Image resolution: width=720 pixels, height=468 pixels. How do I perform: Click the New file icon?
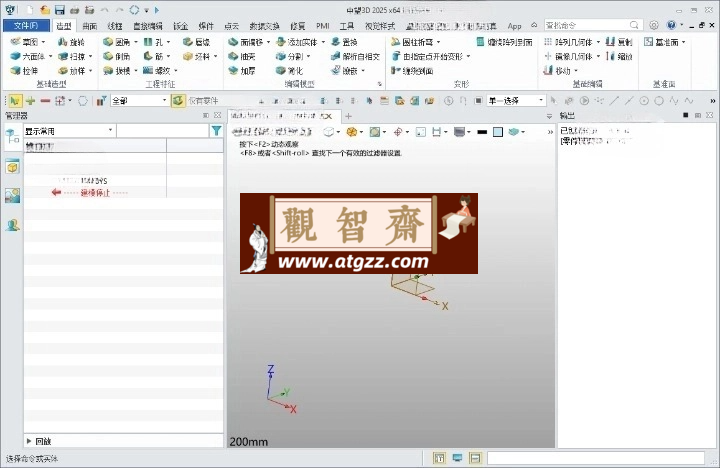tap(30, 10)
